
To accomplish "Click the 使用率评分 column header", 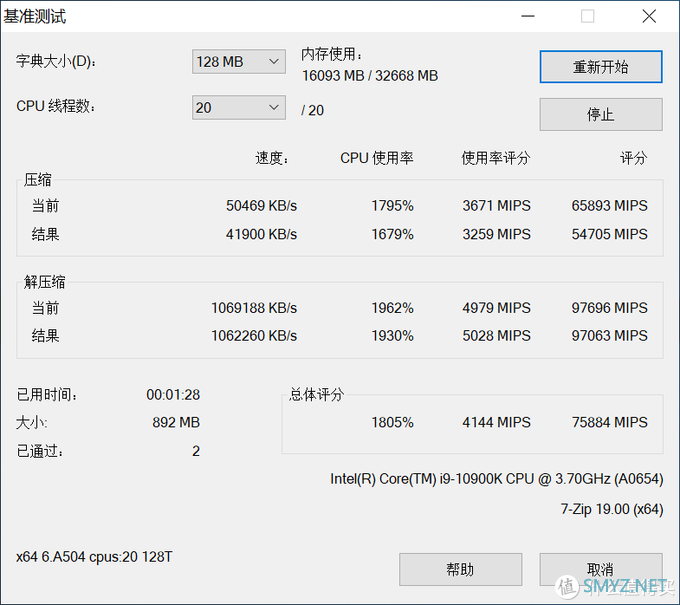I will pos(496,158).
